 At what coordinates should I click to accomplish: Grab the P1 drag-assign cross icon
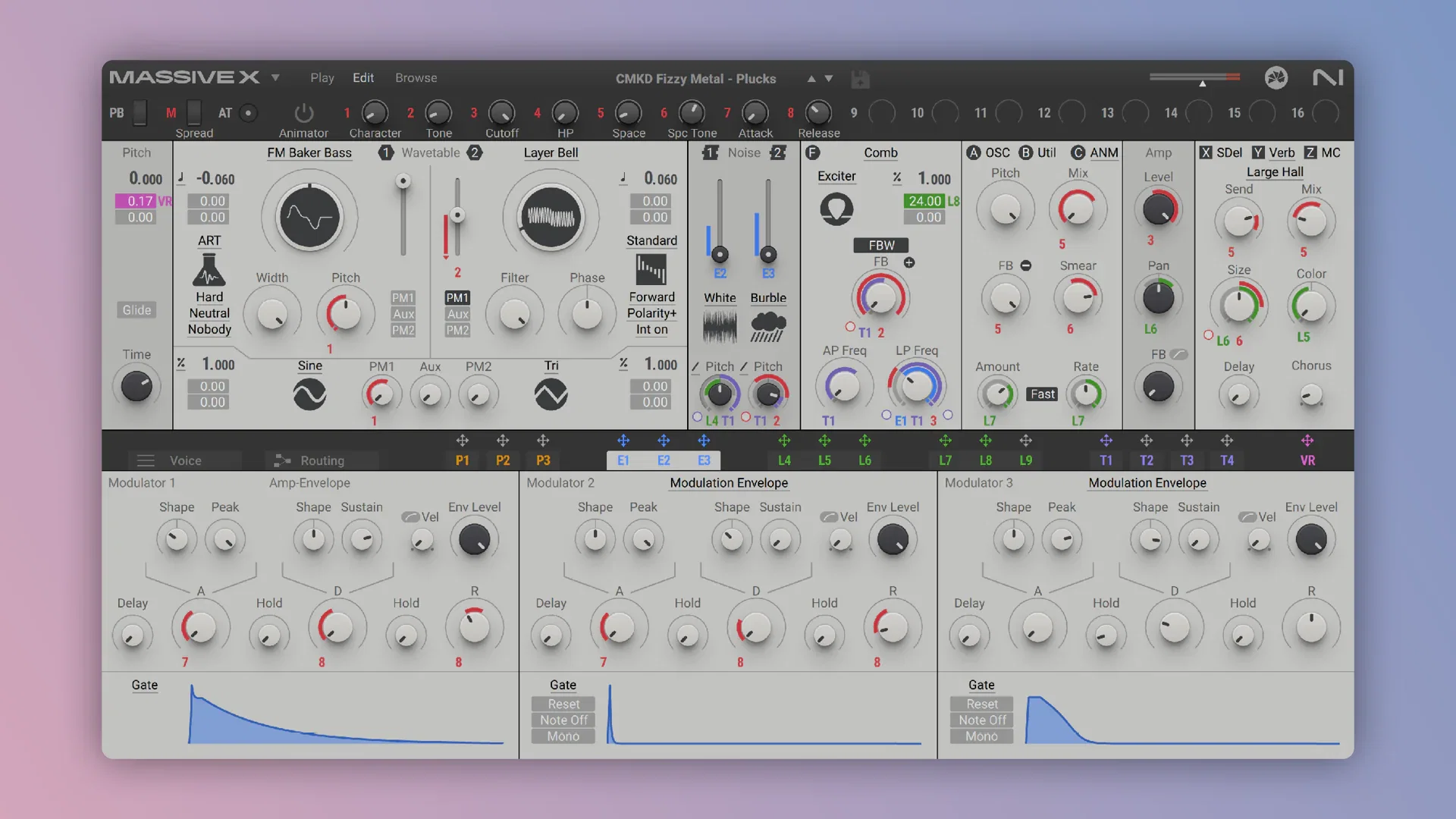[x=462, y=441]
